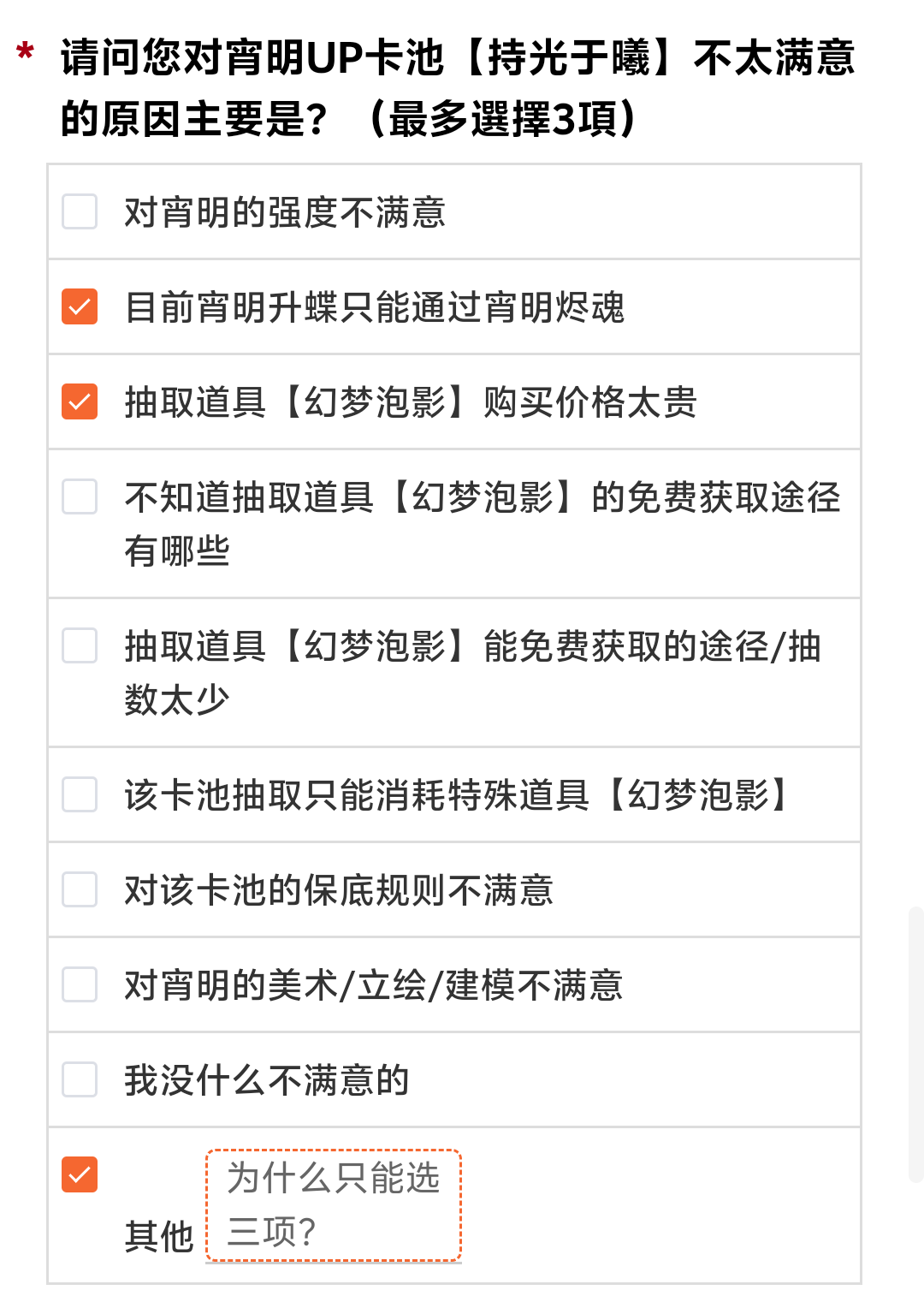
Task: Check the box for 该卡池抽取只能消耗特殊道具
Action: click(80, 794)
